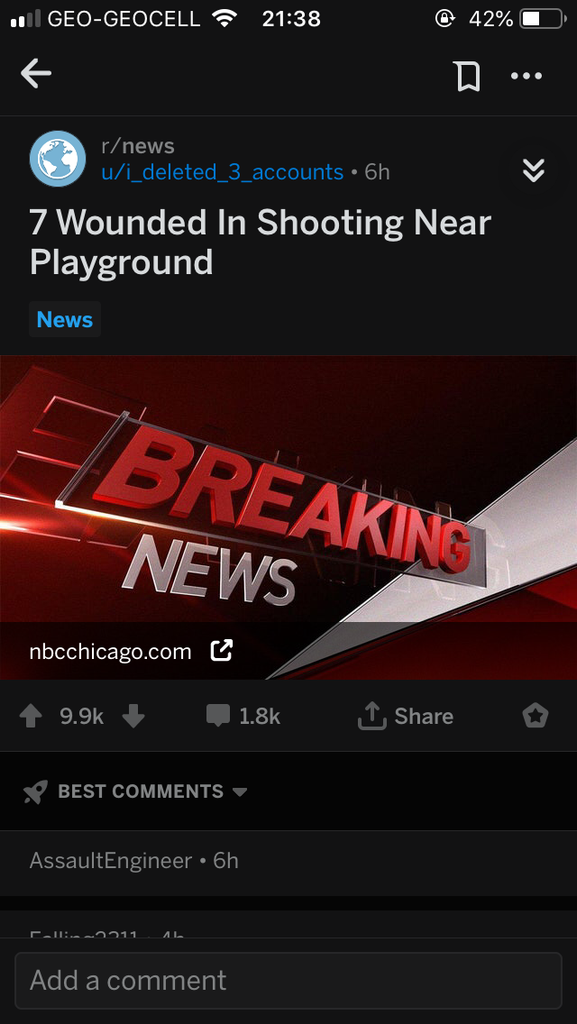Bookmark this post with save icon
577x1024 pixels.
[467, 76]
